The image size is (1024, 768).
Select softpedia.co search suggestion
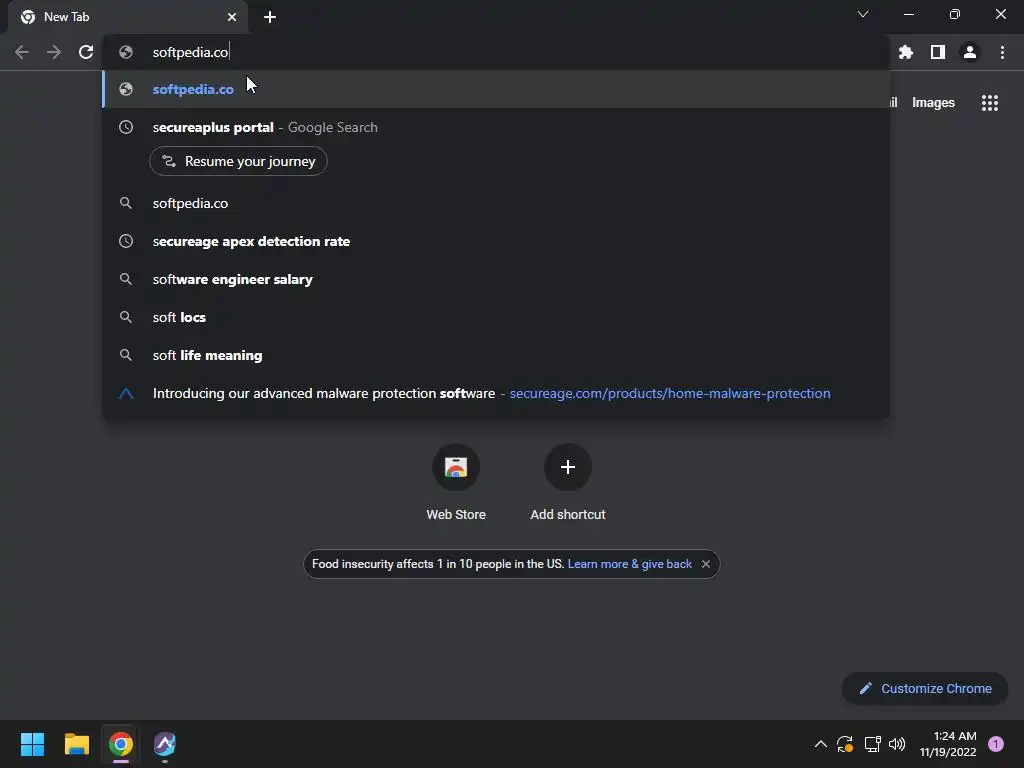pyautogui.click(x=496, y=203)
